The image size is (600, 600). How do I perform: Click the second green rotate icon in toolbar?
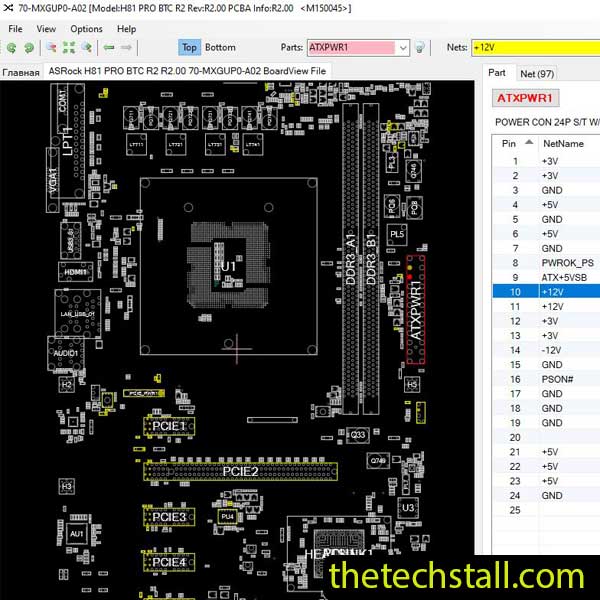[x=28, y=47]
